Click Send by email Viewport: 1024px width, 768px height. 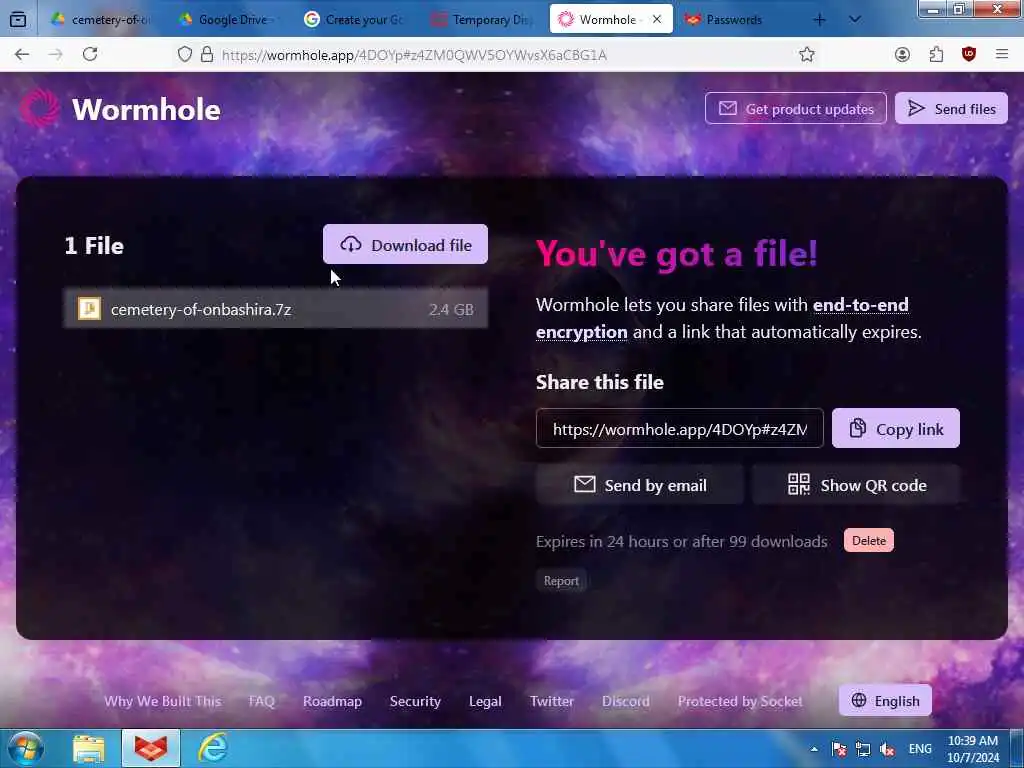tap(640, 485)
